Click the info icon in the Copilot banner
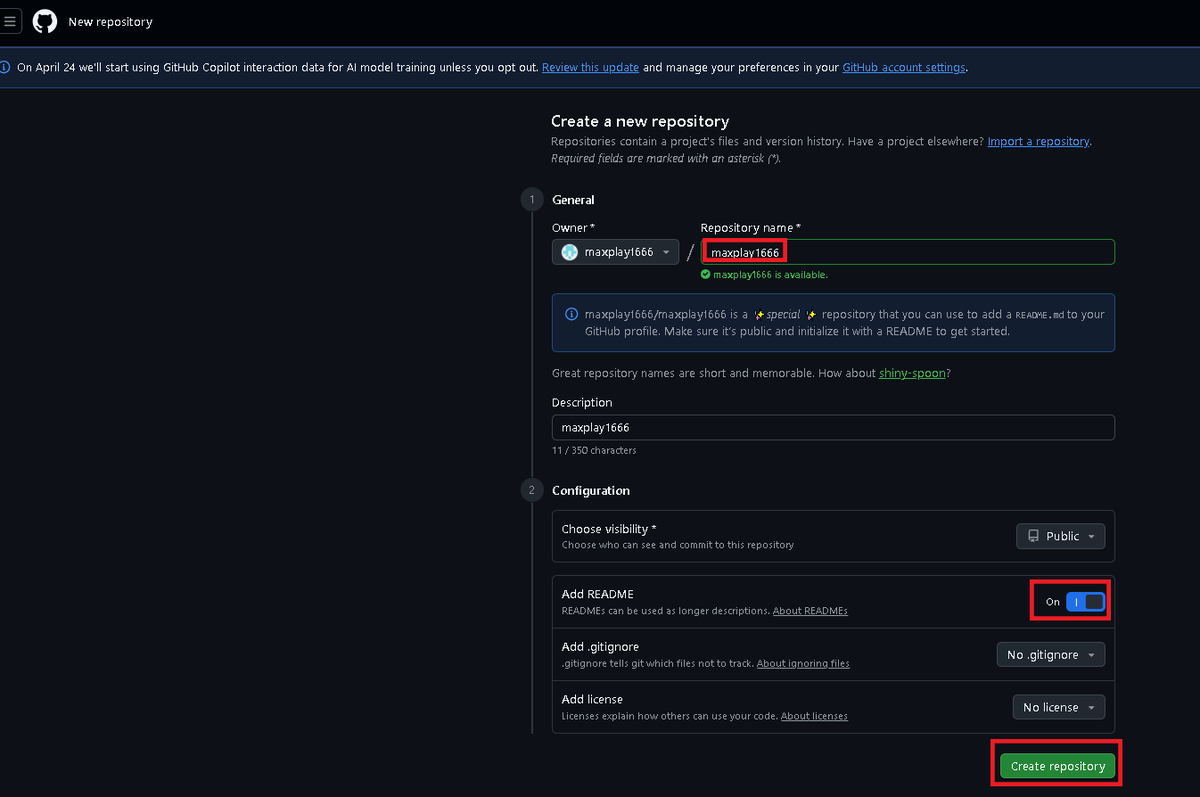 point(6,68)
